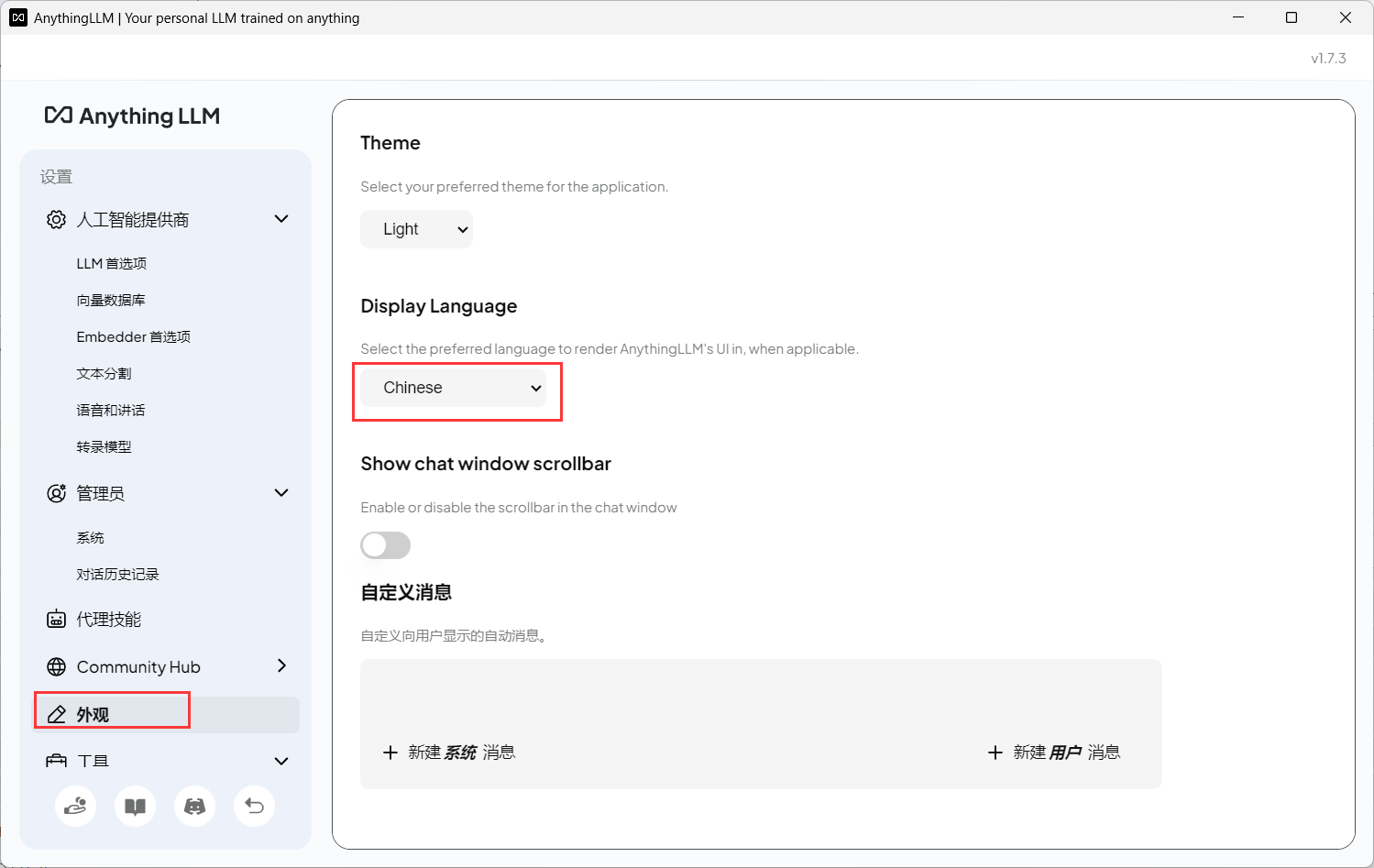Click 新建 用户 消息 button
Screen dimensions: 1374x868
tap(1054, 753)
